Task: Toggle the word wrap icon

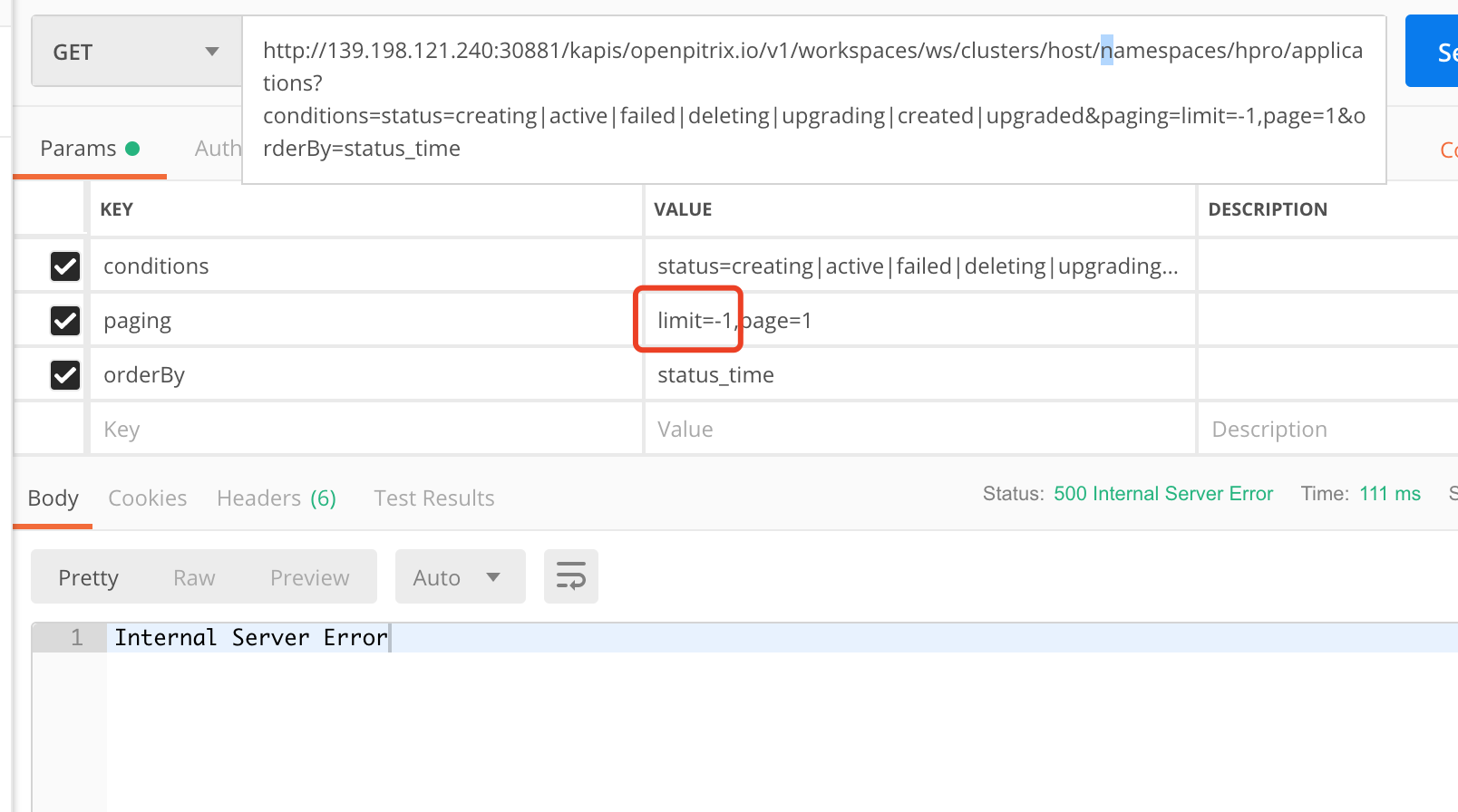Action: click(571, 576)
